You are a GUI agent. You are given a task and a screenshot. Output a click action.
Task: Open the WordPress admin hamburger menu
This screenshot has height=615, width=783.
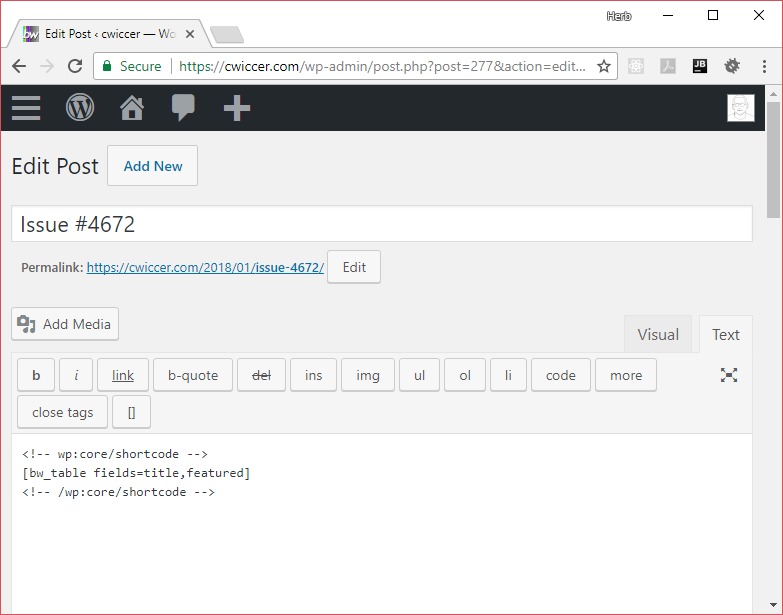point(26,108)
